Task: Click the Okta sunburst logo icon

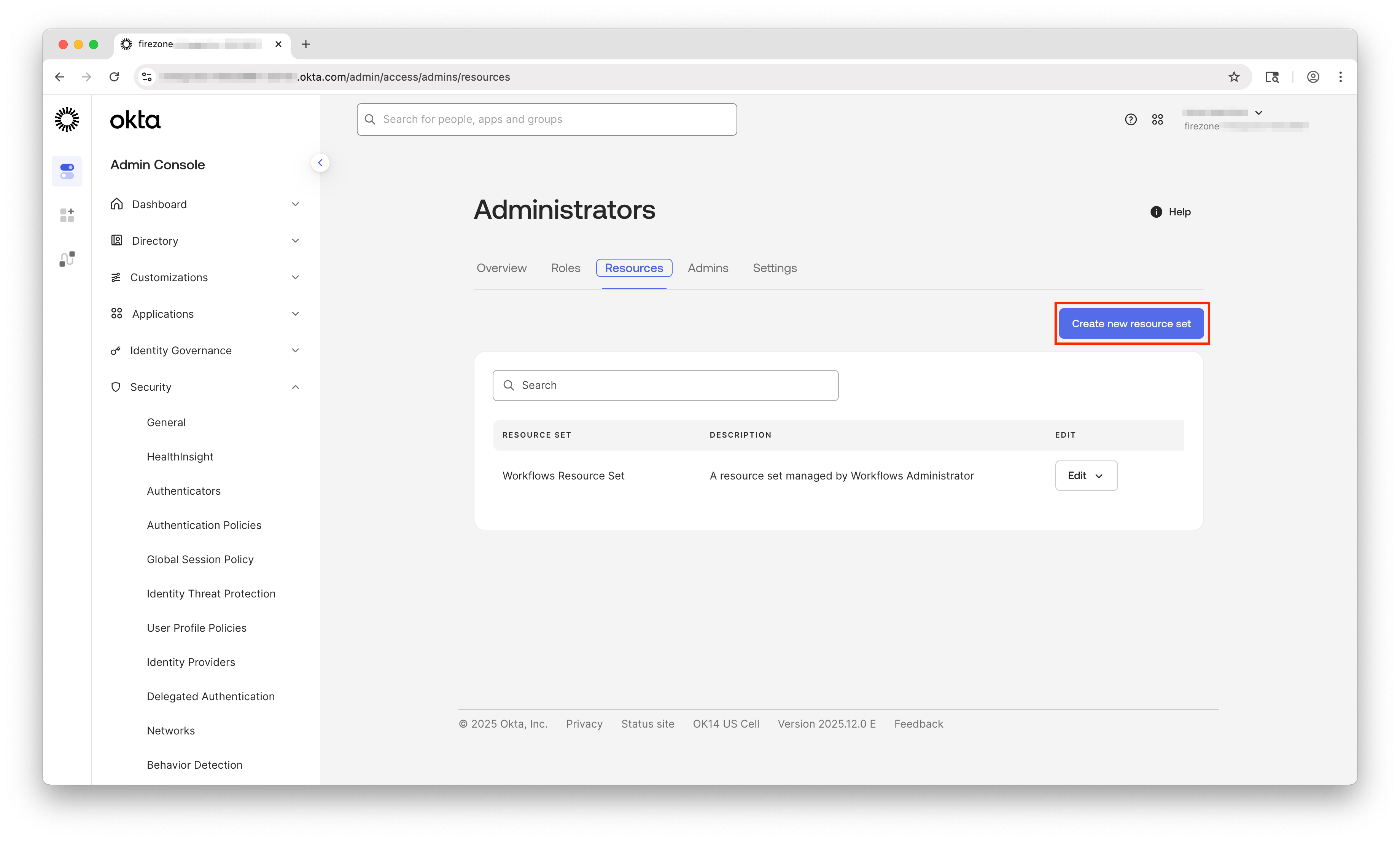Action: (67, 119)
